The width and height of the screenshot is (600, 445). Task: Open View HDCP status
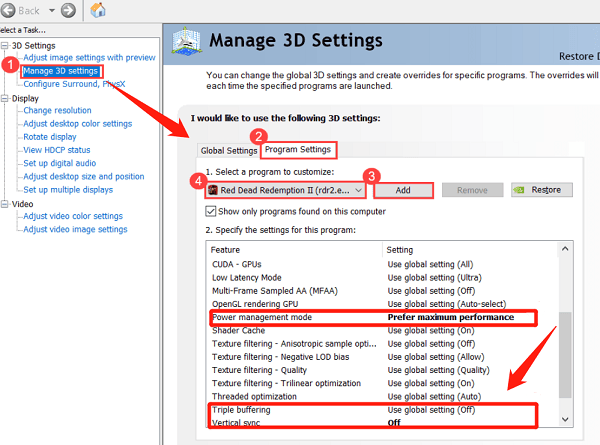[x=57, y=150]
